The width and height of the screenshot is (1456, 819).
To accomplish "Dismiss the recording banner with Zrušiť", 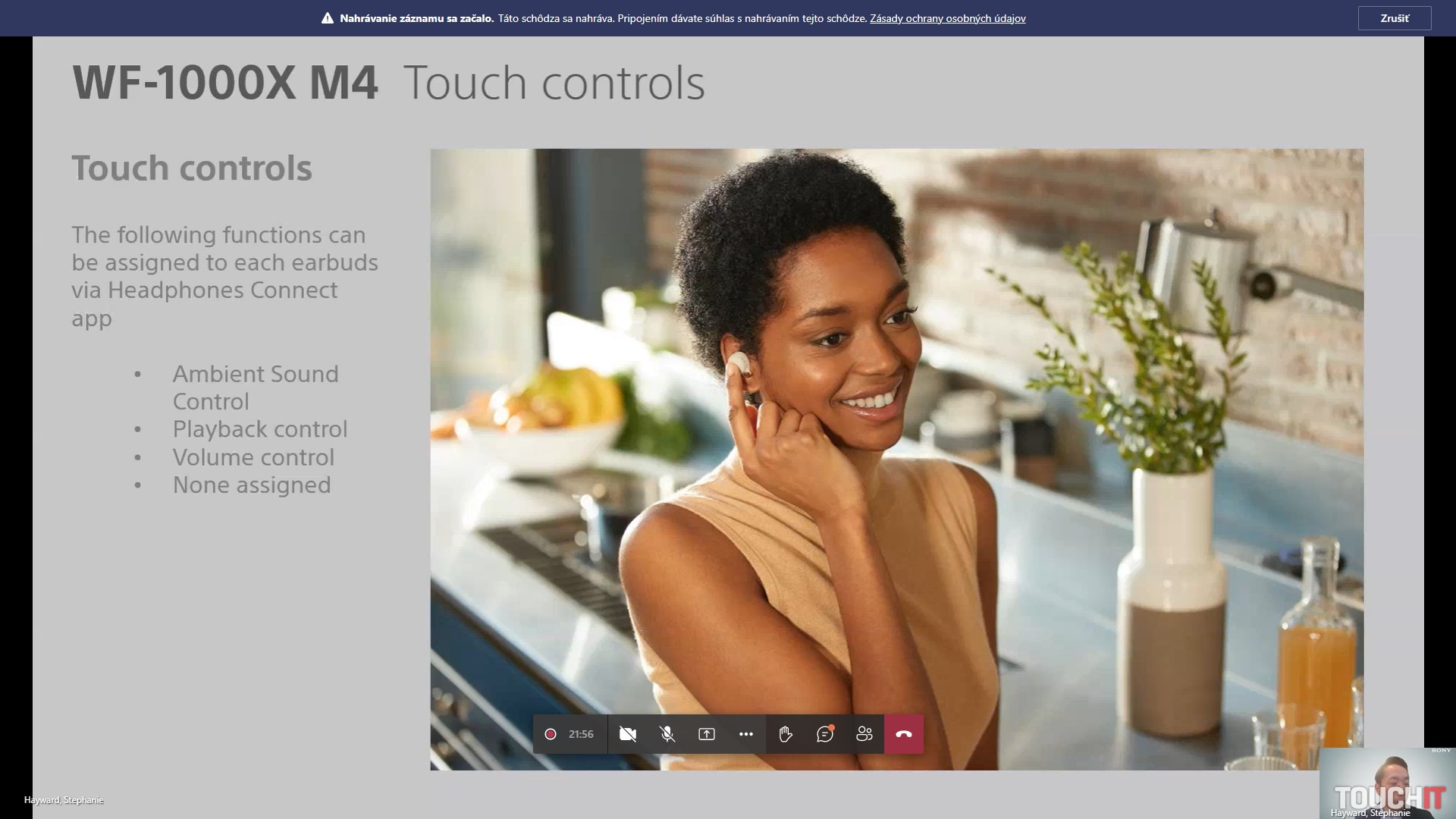I will (x=1394, y=18).
